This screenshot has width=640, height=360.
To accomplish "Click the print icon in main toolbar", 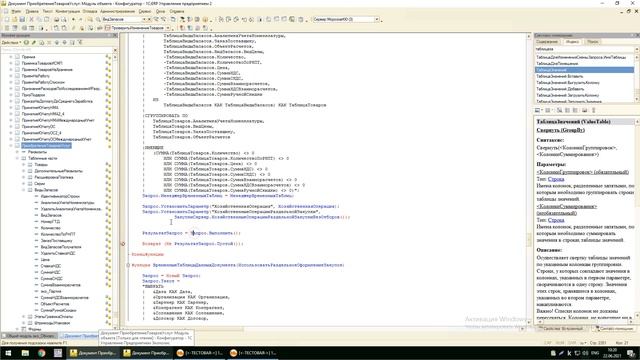I will 57,19.
